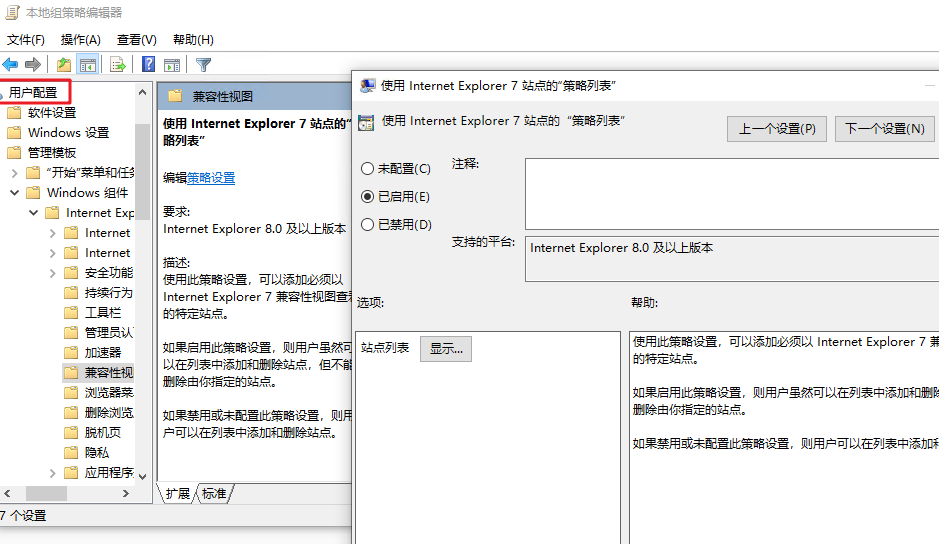Click the 持续行为 folder icon

click(x=71, y=292)
